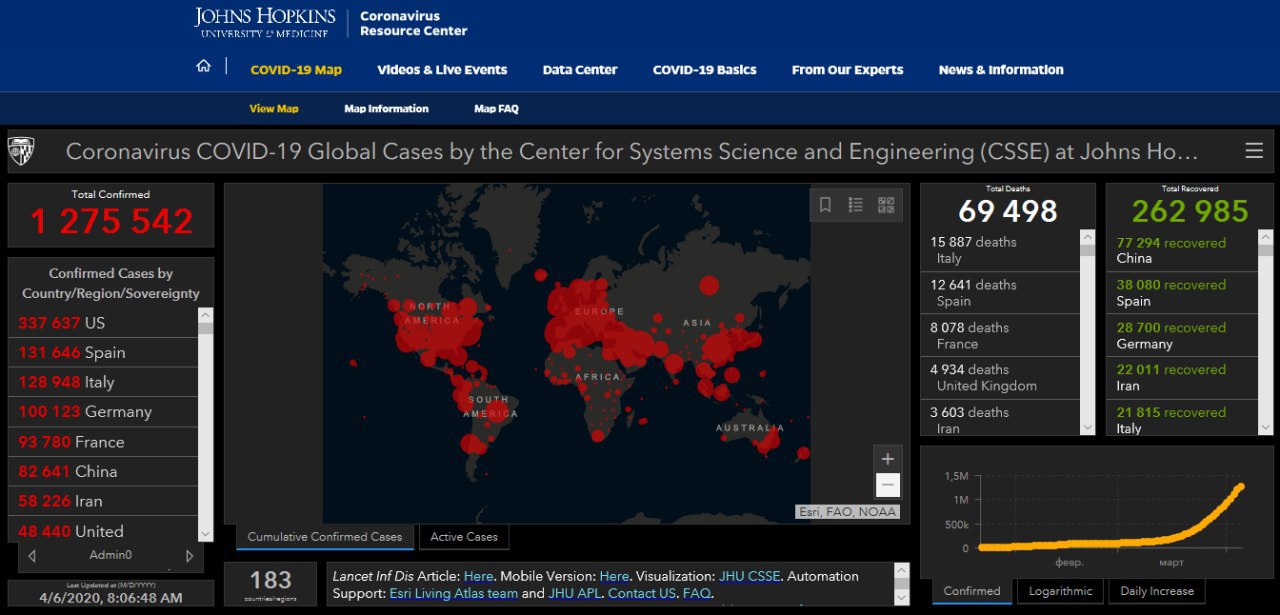Click the home icon in navigation bar
This screenshot has height=615, width=1280.
pyautogui.click(x=204, y=67)
